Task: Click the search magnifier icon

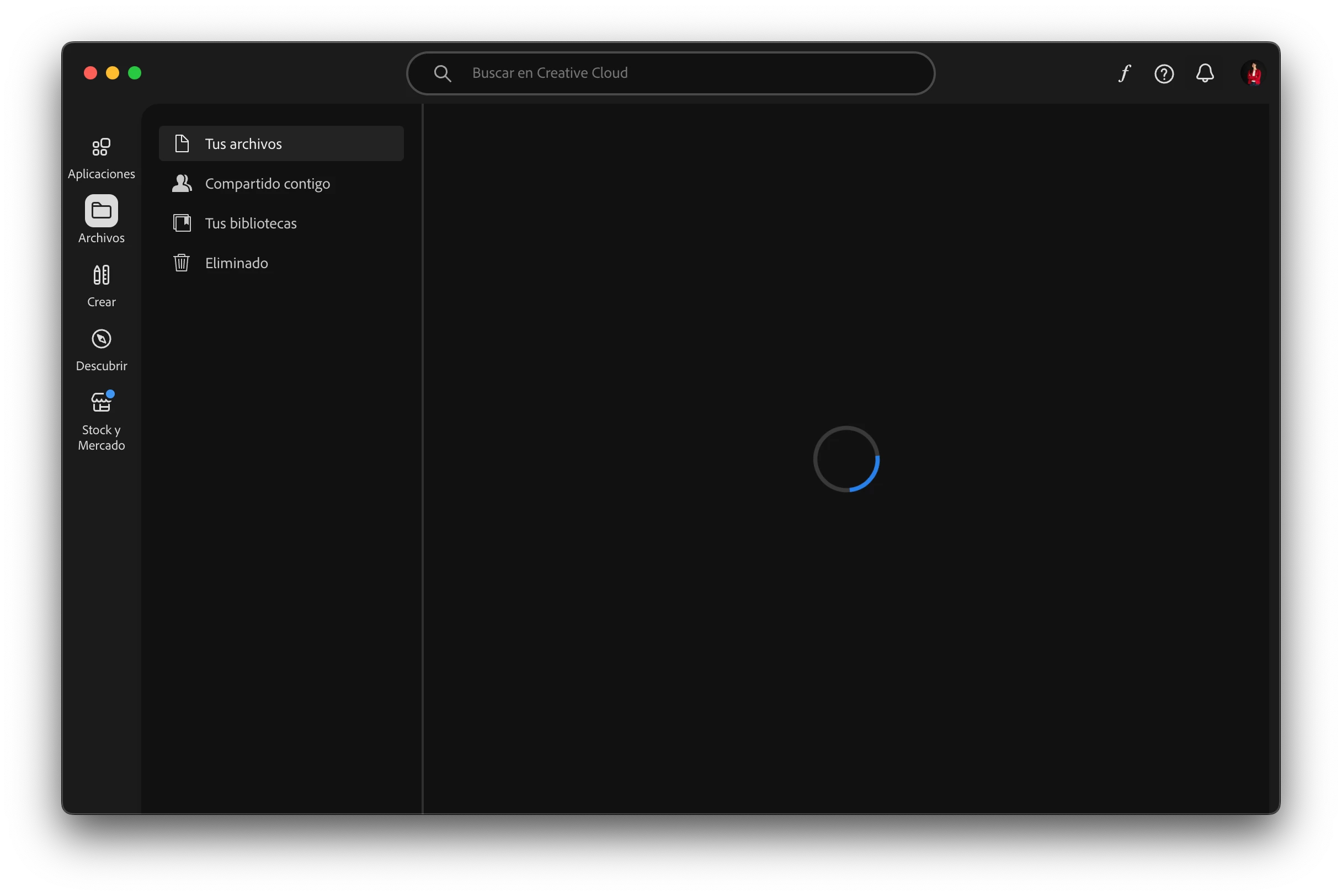Action: click(443, 73)
